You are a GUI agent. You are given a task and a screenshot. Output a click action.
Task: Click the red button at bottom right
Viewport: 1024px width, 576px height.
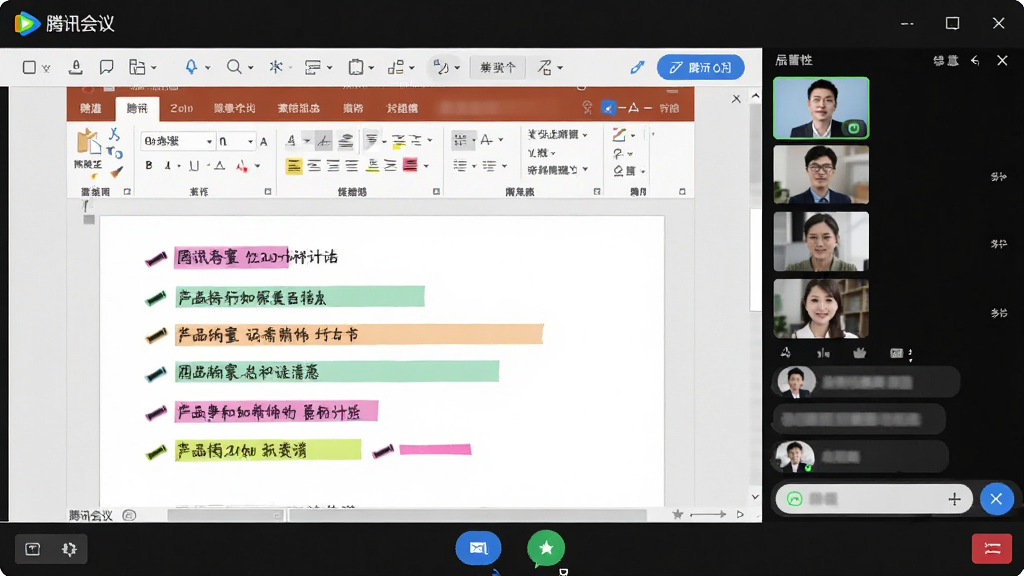992,548
